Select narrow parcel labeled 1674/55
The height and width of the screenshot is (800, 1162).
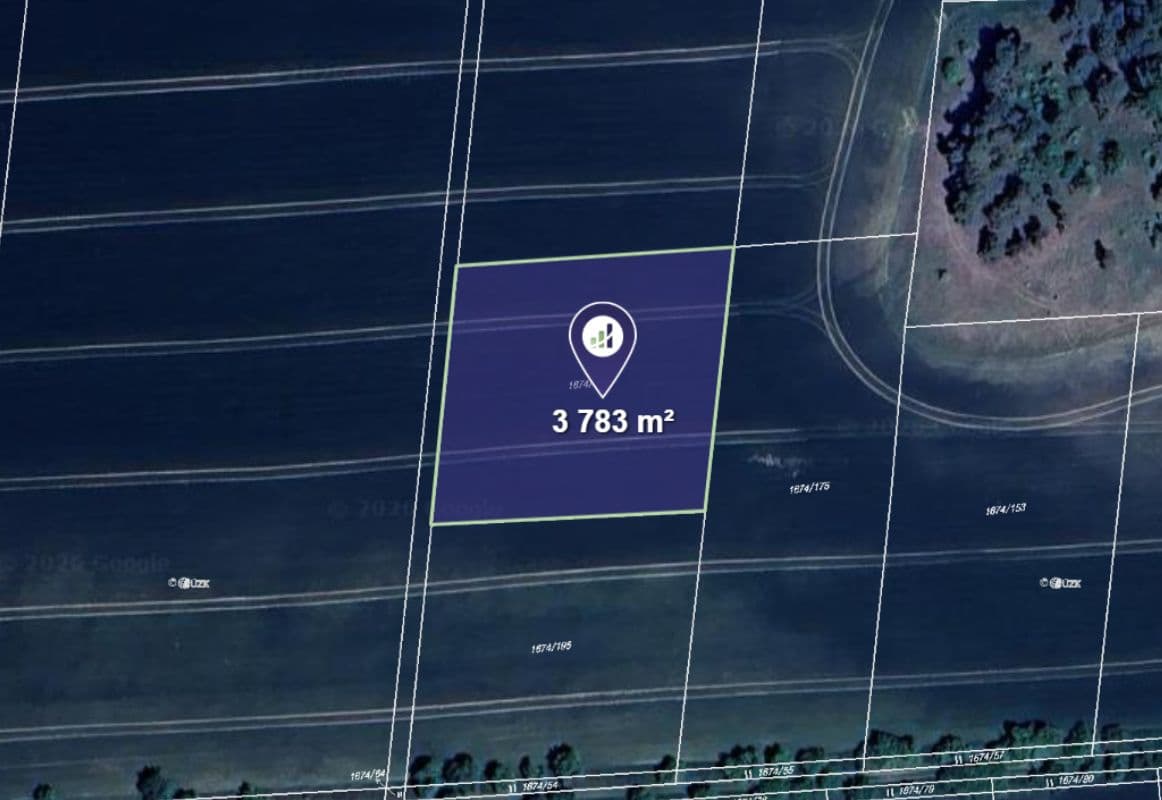(x=775, y=771)
